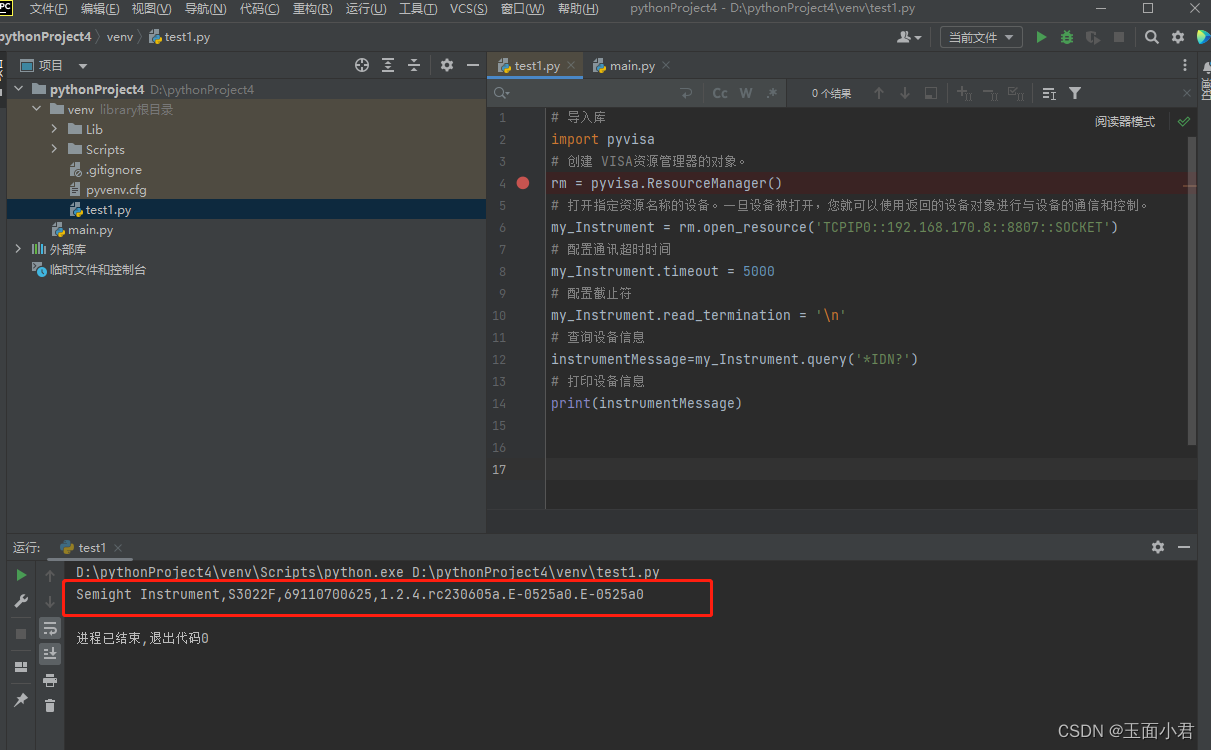This screenshot has width=1211, height=750.
Task: Rerun test1 in the run panel
Action: [x=21, y=575]
